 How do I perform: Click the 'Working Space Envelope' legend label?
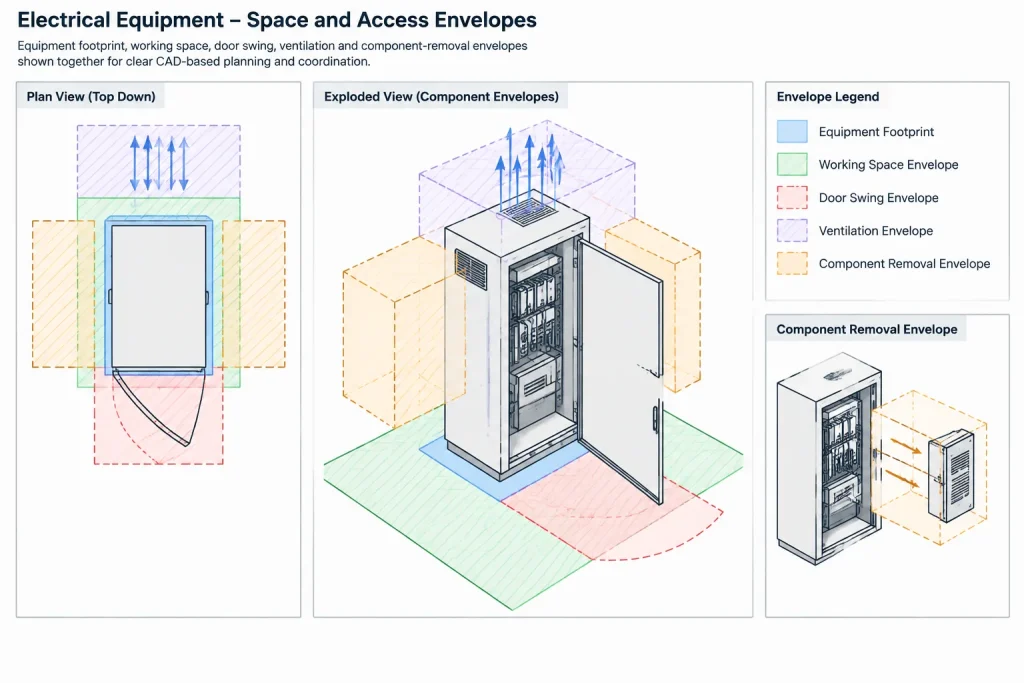click(888, 165)
